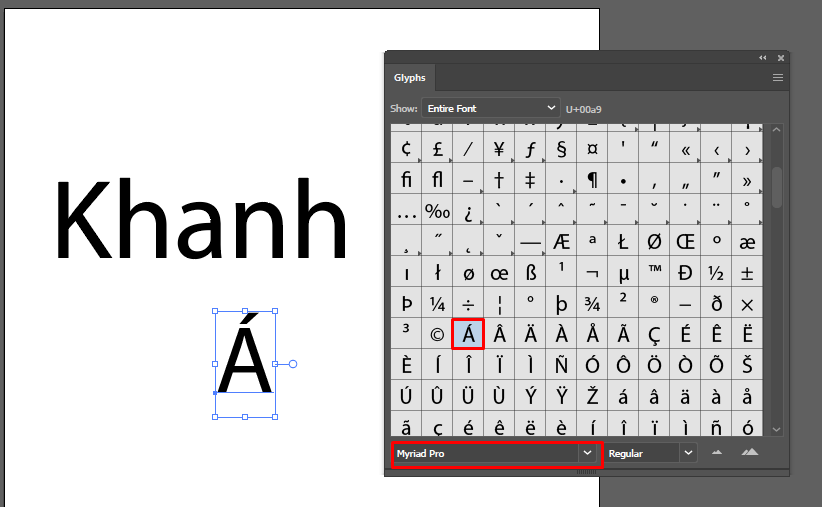Click the zoom in large mountains icon
822x507 pixels.
[750, 453]
